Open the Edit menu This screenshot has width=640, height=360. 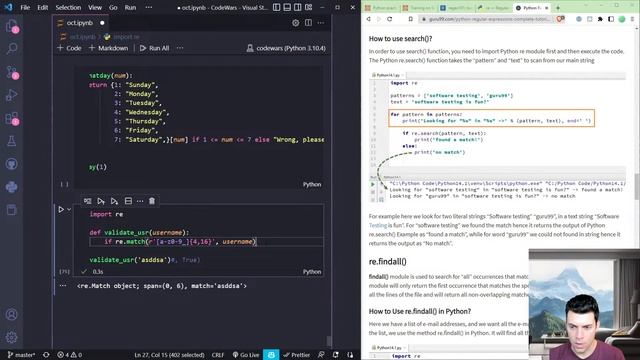tap(42, 7)
